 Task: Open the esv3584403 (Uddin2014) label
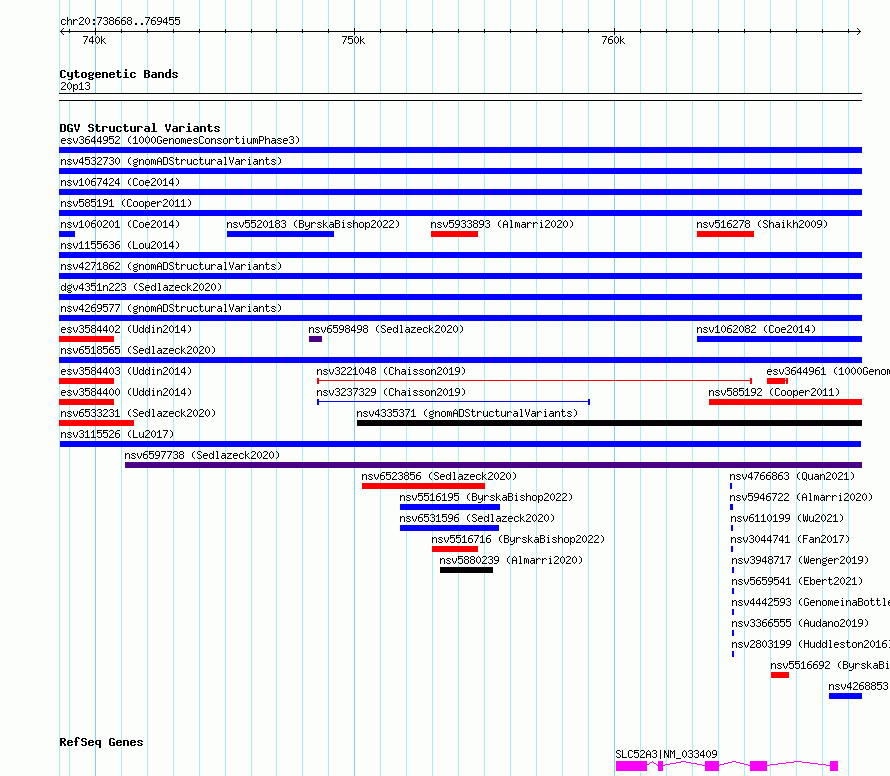126,371
